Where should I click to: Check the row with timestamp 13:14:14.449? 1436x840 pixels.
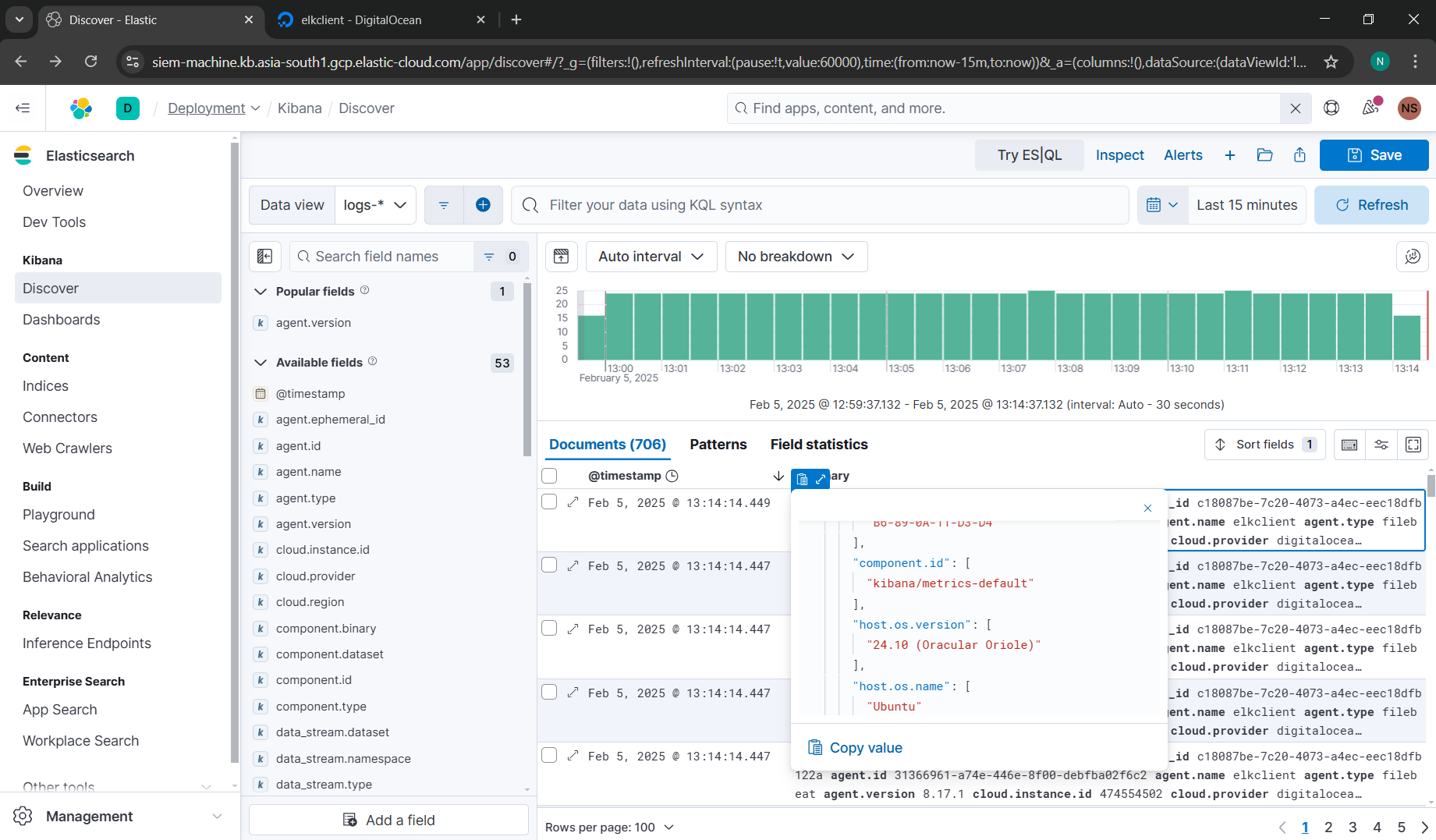tap(549, 502)
